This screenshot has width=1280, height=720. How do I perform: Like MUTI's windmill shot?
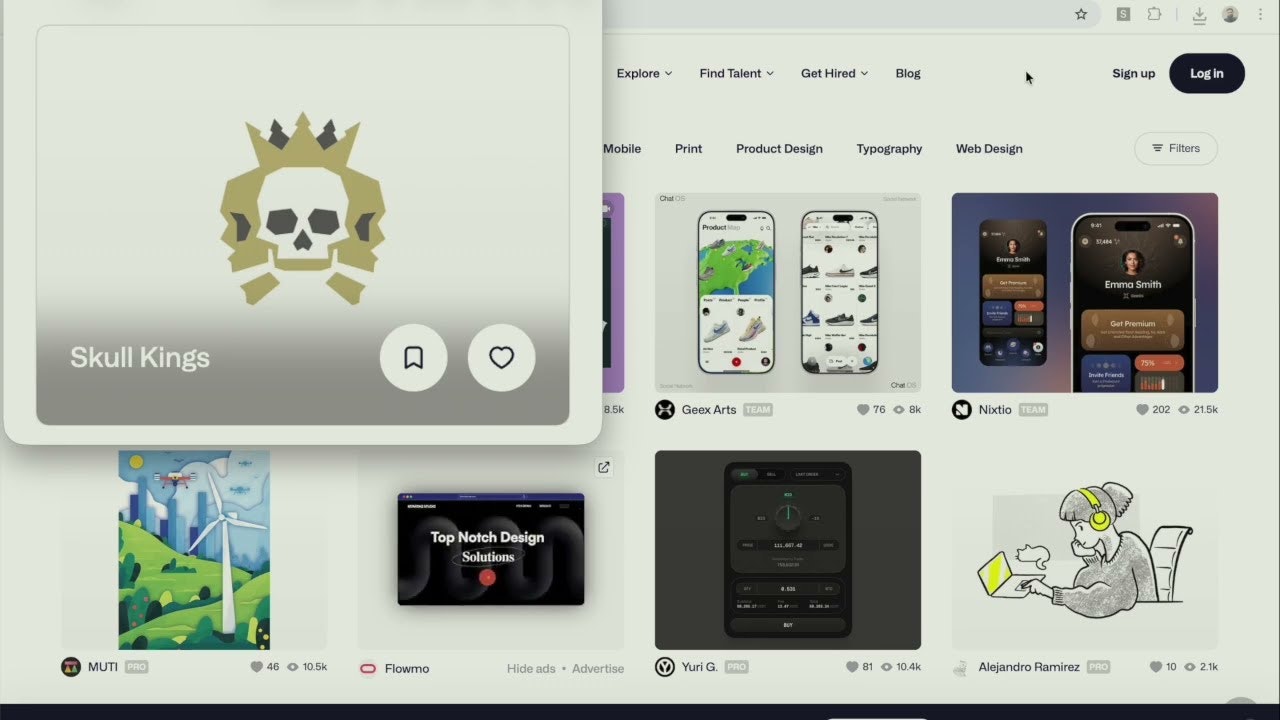click(257, 666)
